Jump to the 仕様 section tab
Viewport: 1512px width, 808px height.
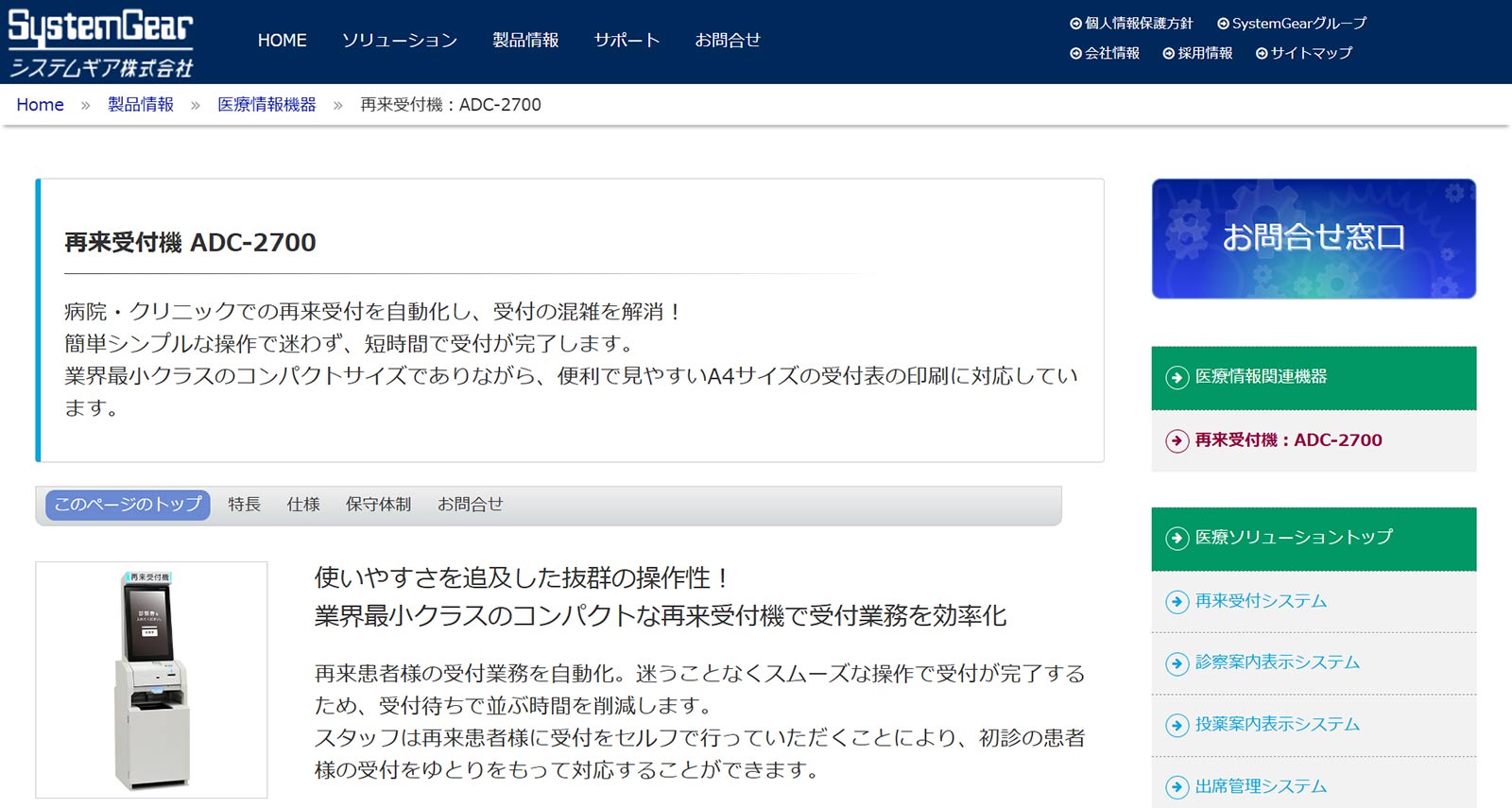click(303, 505)
